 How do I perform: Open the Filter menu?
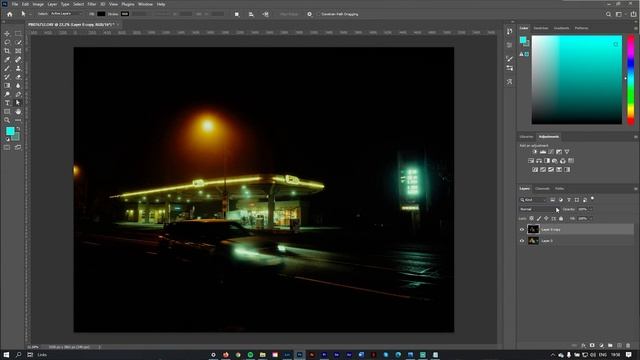coord(92,4)
